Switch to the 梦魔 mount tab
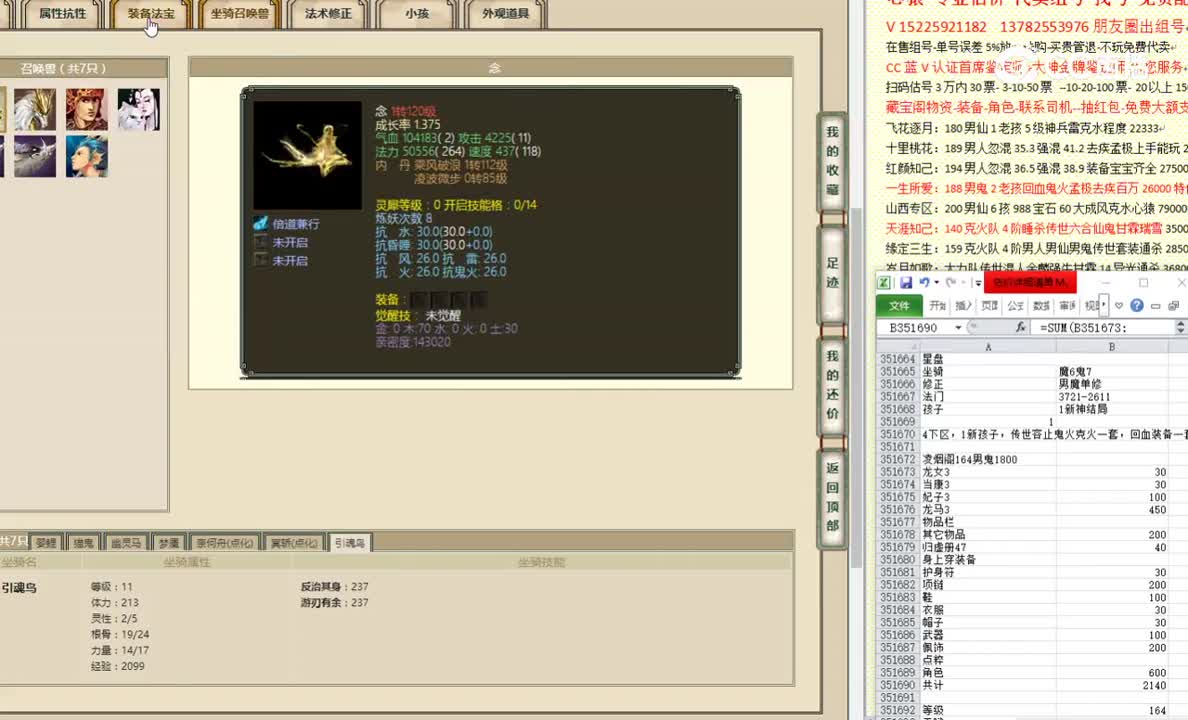 pyautogui.click(x=167, y=541)
